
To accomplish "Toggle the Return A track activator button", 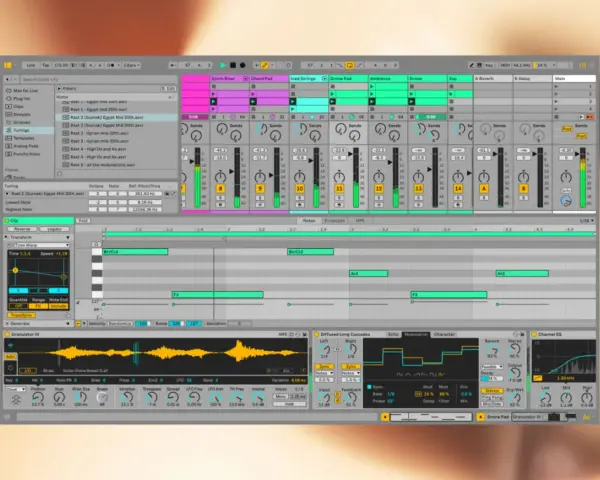I will pos(484,189).
